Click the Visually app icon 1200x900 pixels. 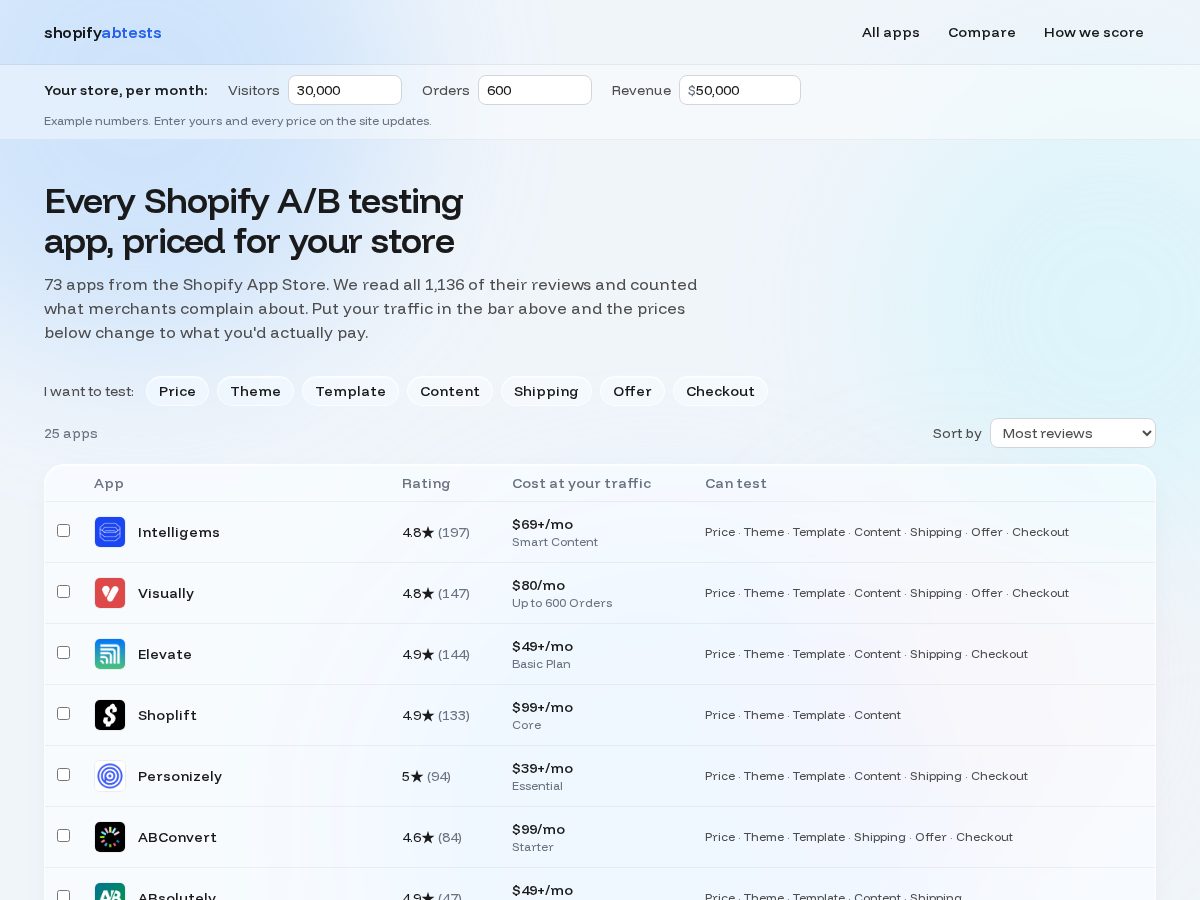110,593
